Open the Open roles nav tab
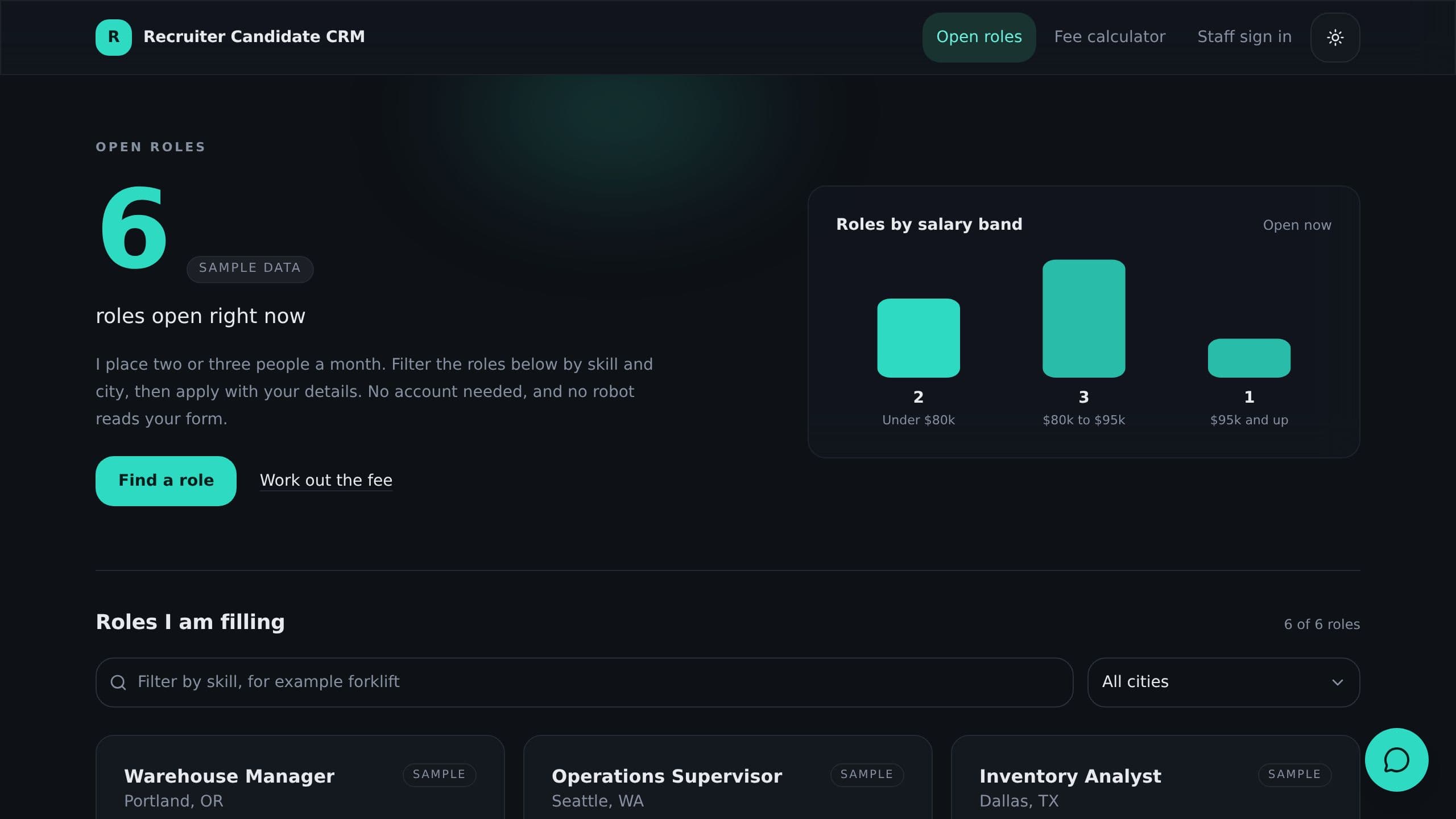 click(x=979, y=38)
